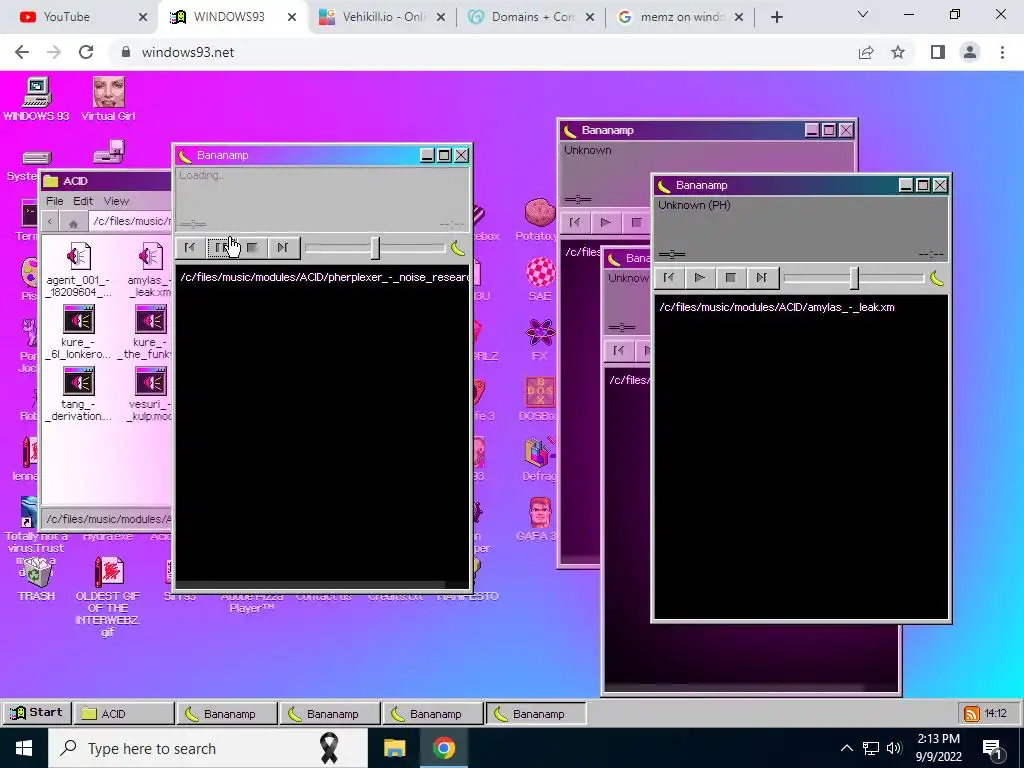Previous track in rear Bananamp titled Unknown
Viewport: 1024px width, 768px height.
(575, 223)
